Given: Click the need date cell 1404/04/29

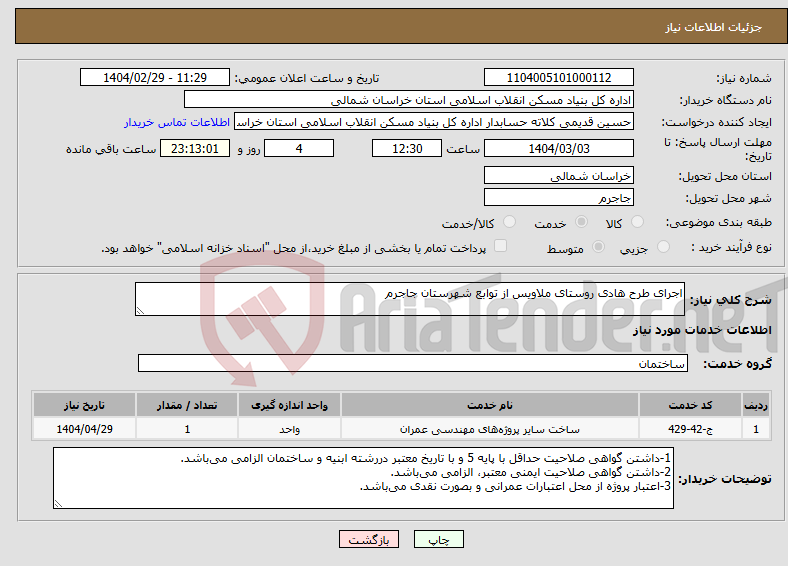Looking at the screenshot, I should point(84,429).
